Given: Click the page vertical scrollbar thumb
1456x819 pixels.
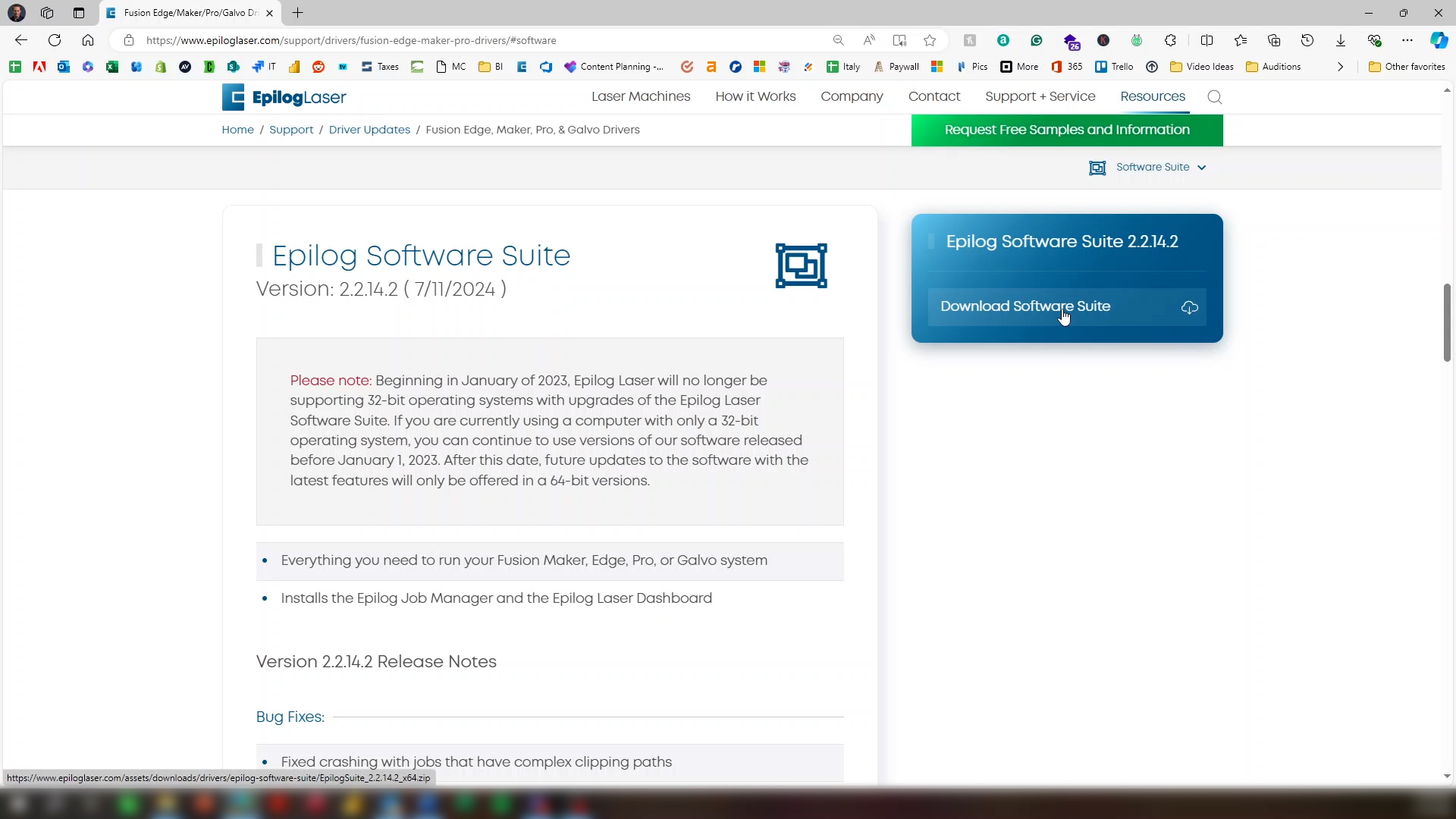Looking at the screenshot, I should point(1446,322).
